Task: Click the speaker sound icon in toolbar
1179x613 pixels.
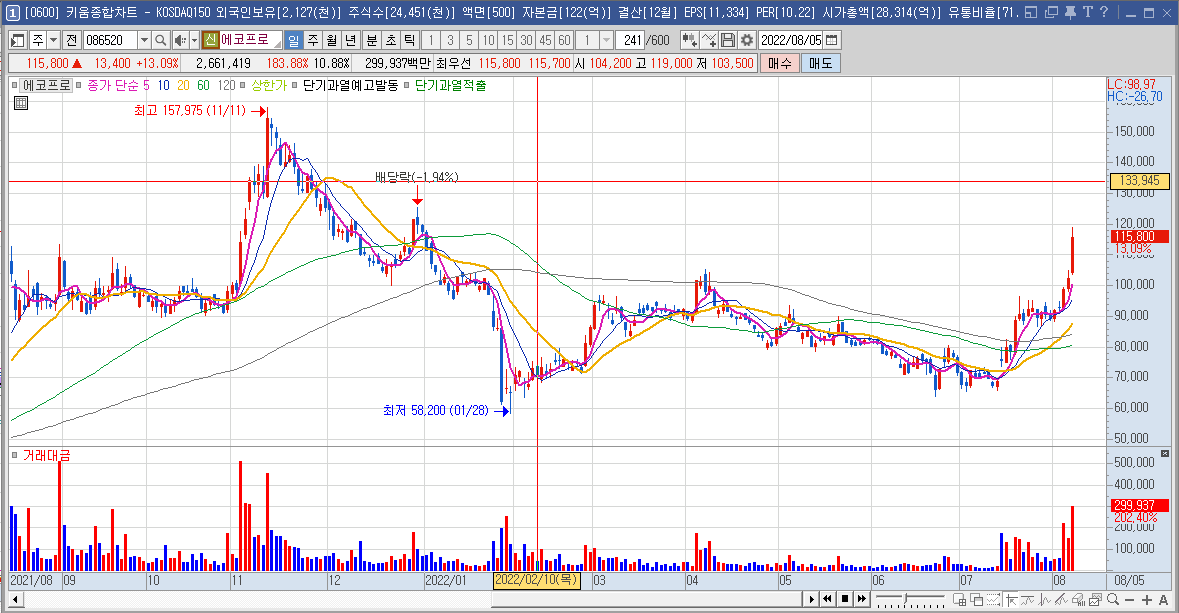Action: coord(180,41)
